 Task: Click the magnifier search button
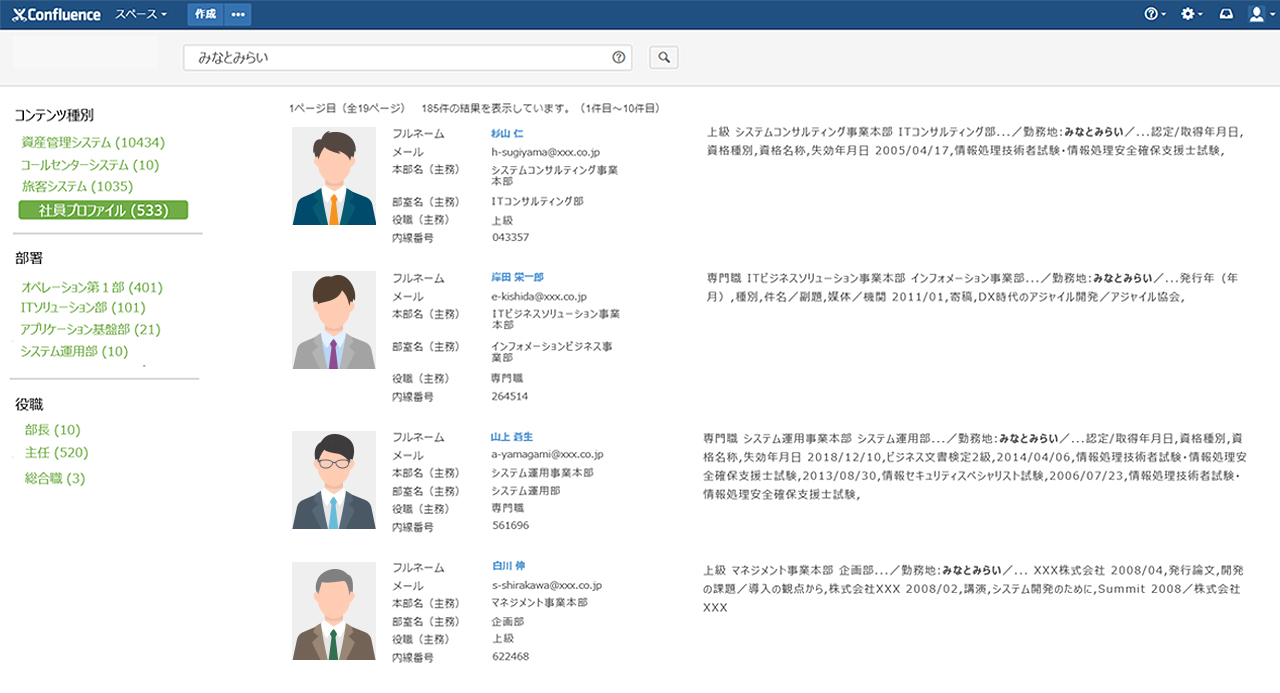point(664,58)
